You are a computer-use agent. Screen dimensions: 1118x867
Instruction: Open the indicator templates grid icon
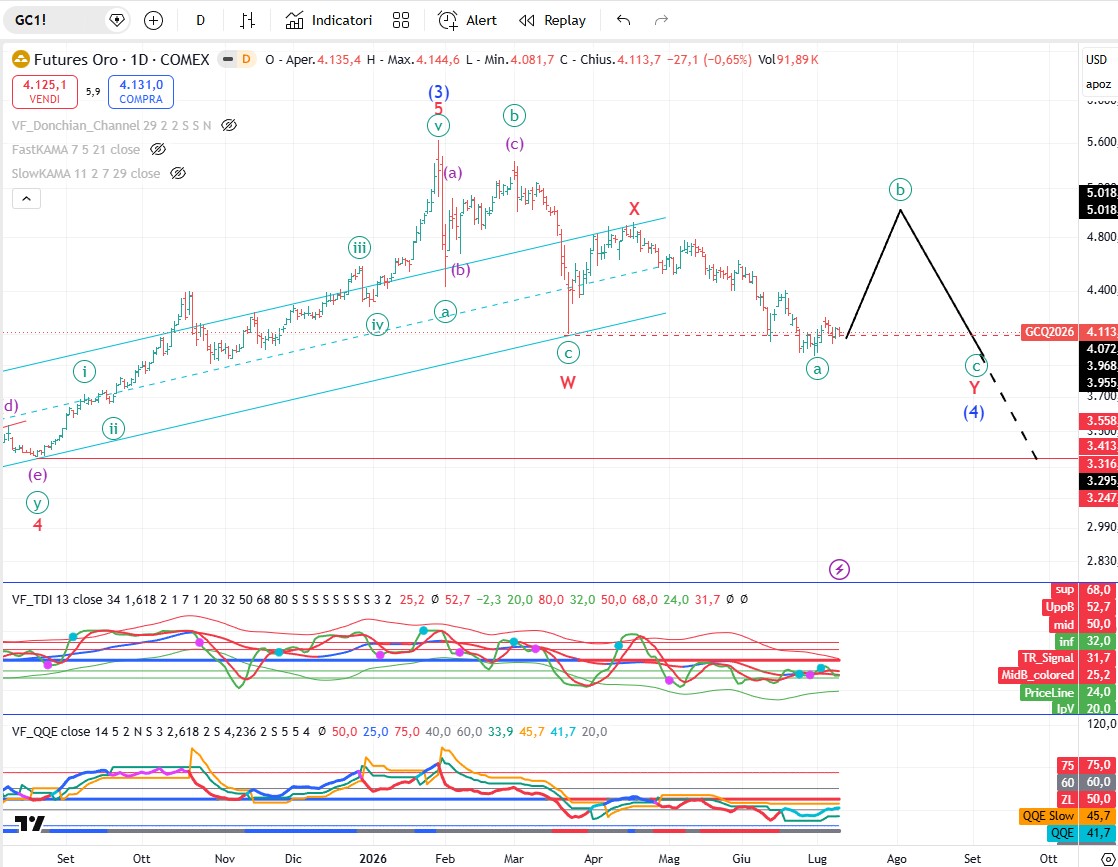coord(401,21)
